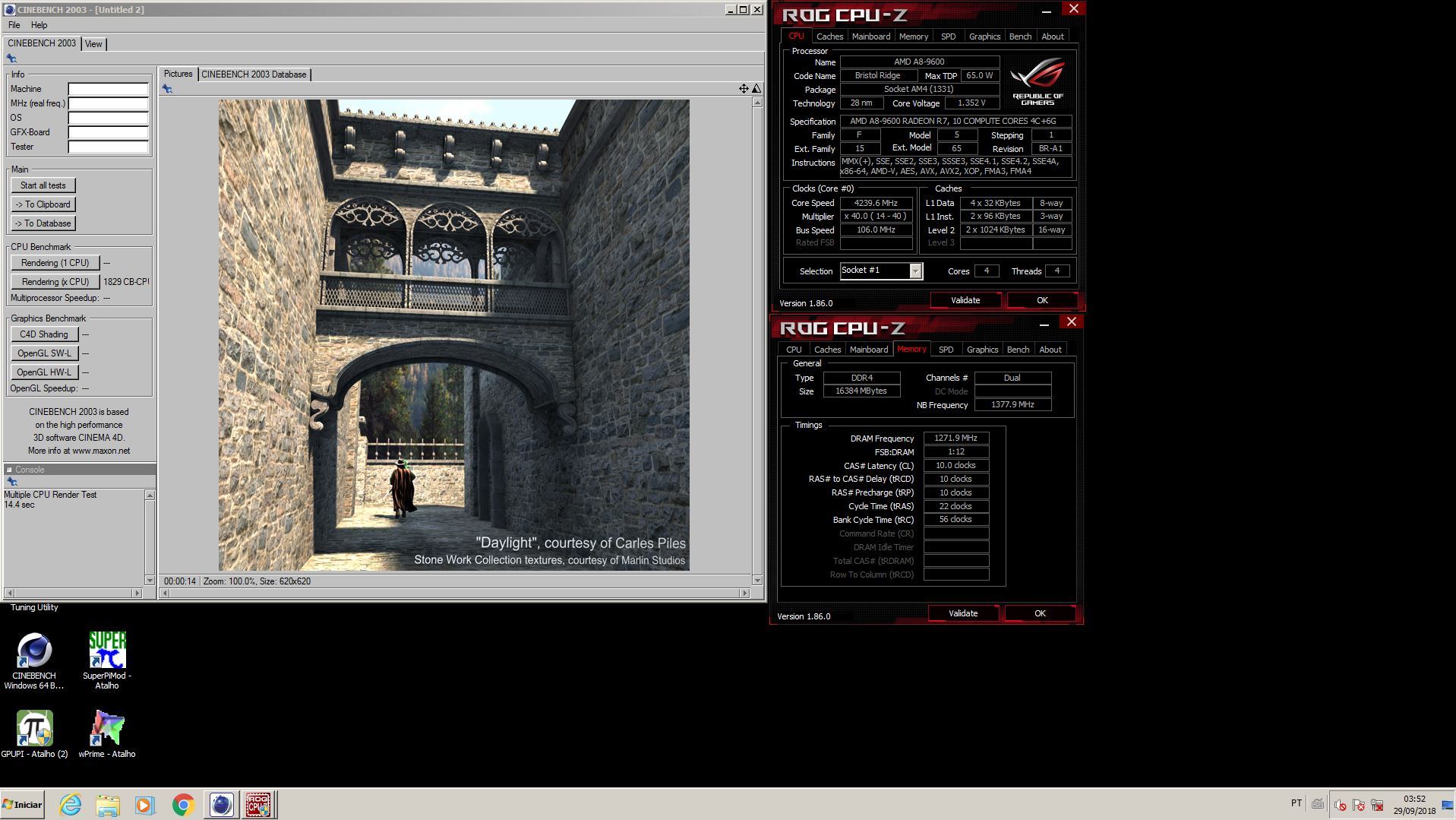Launch Windows Media Player from taskbar
Viewport: 1456px width, 820px height.
point(144,804)
